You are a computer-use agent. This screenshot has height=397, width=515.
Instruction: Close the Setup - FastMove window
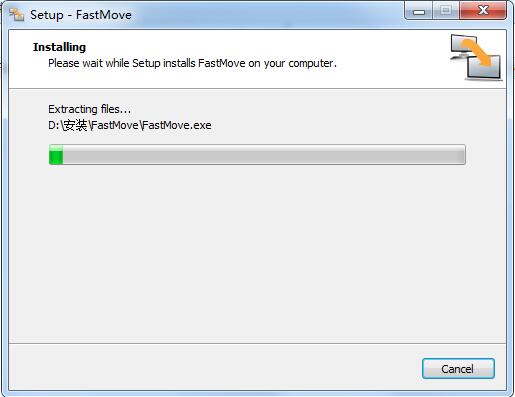tap(483, 11)
